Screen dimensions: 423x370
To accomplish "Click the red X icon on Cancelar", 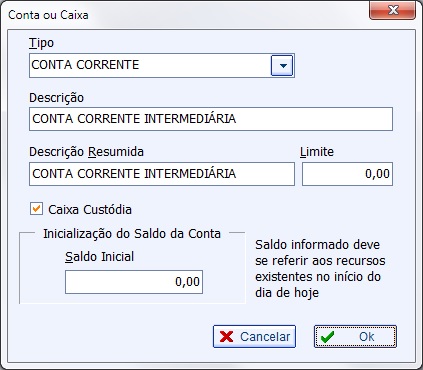I will click(227, 337).
